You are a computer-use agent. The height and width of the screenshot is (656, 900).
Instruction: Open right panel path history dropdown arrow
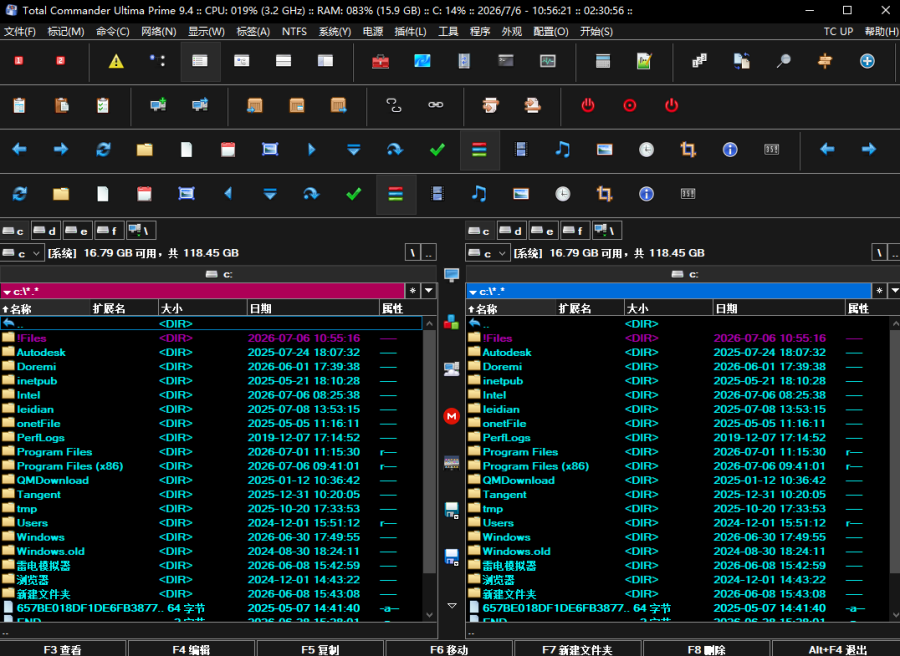pyautogui.click(x=894, y=291)
